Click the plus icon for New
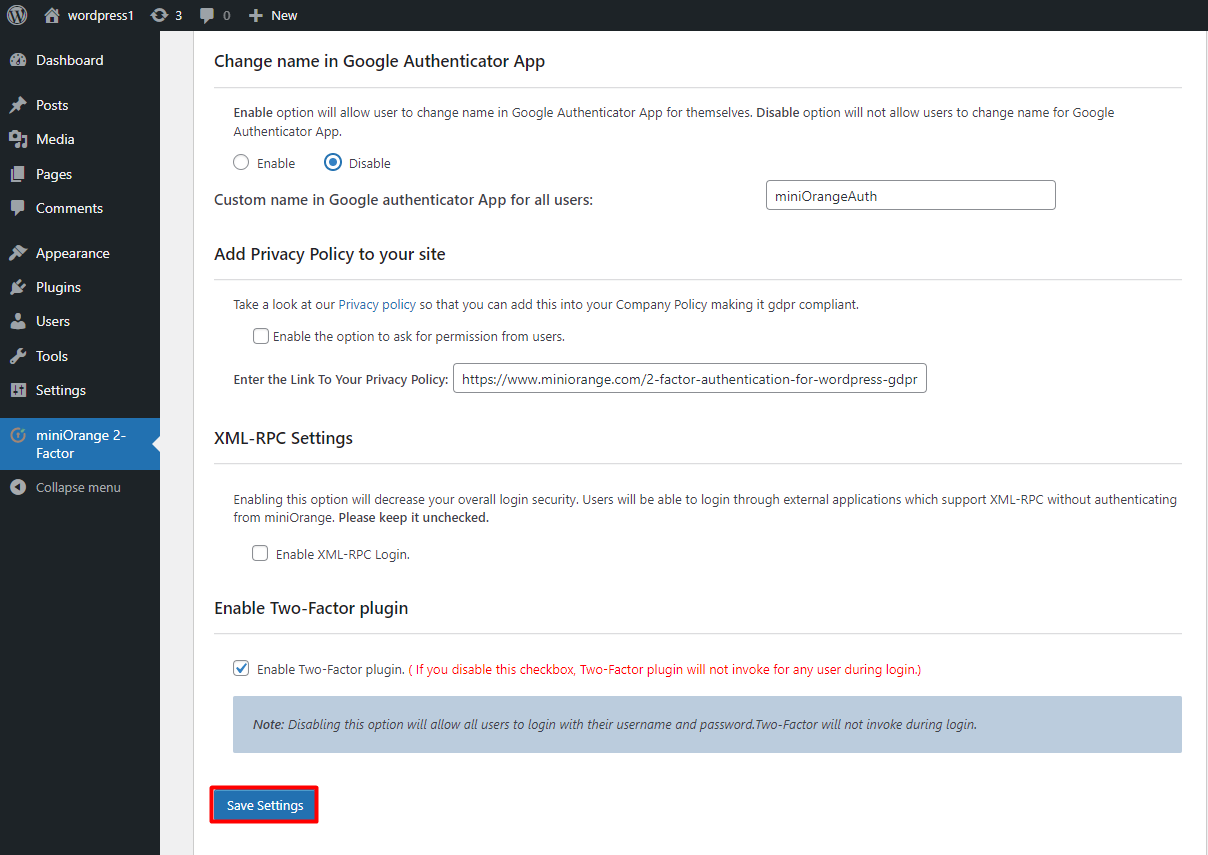The width and height of the screenshot is (1208, 855). pos(256,15)
